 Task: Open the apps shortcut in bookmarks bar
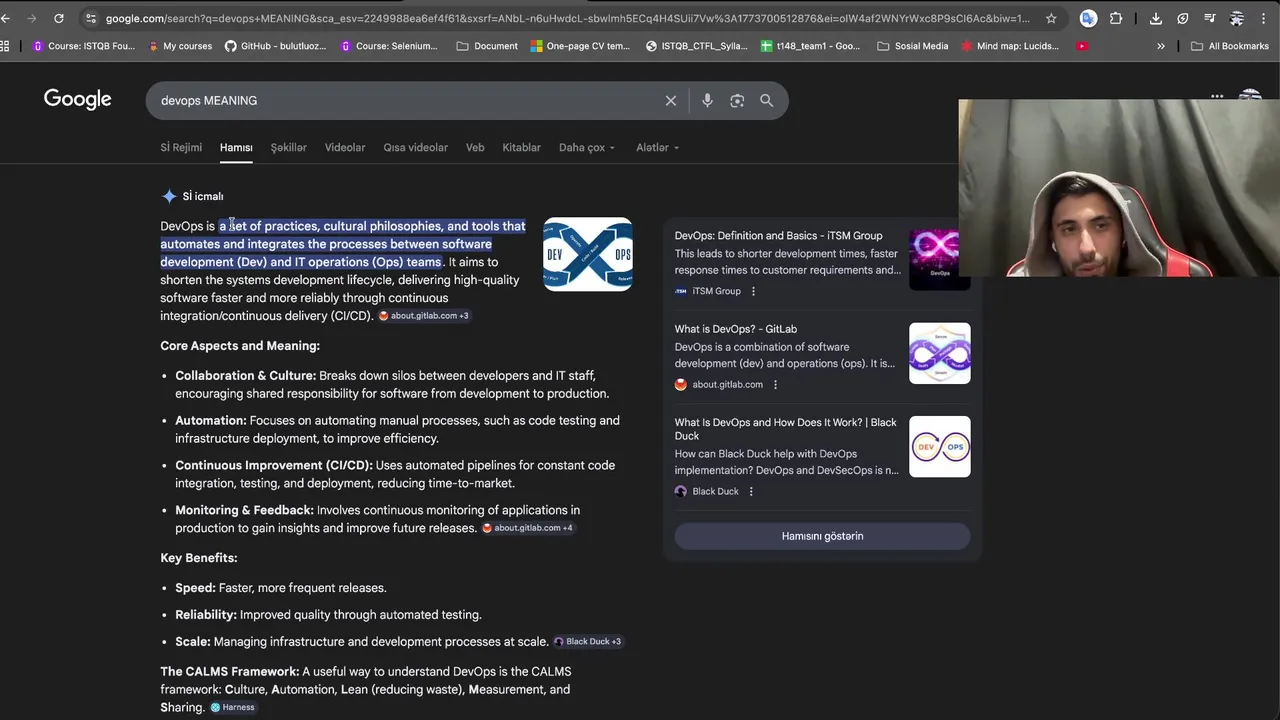coord(5,46)
